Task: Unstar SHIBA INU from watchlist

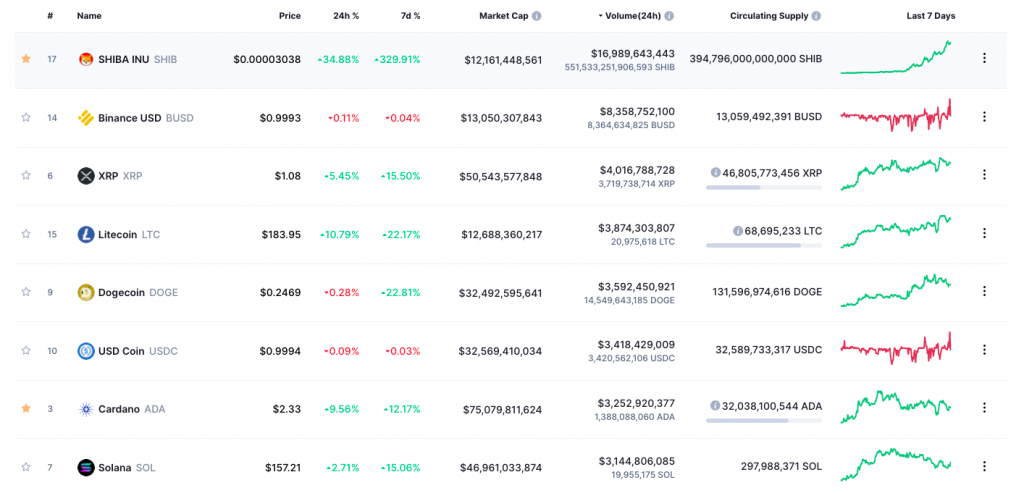Action: (26, 59)
